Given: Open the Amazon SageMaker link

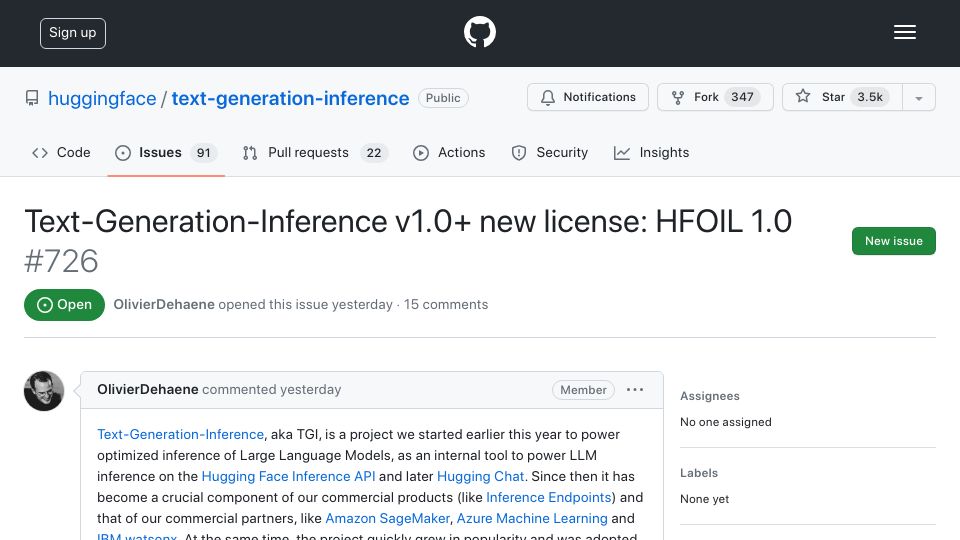Looking at the screenshot, I should click(x=388, y=518).
